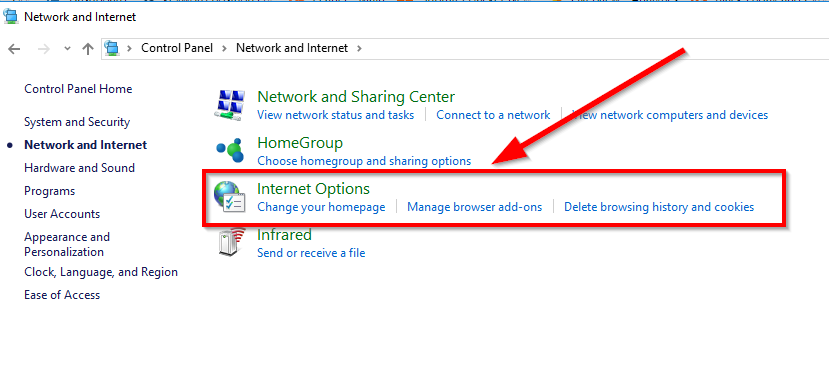Screen dimensions: 829x384
Task: Open Hardware and Sound category
Action: 79,168
